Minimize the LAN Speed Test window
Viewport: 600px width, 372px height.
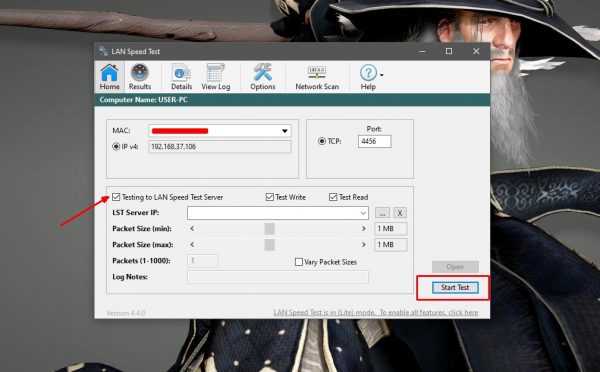point(422,51)
